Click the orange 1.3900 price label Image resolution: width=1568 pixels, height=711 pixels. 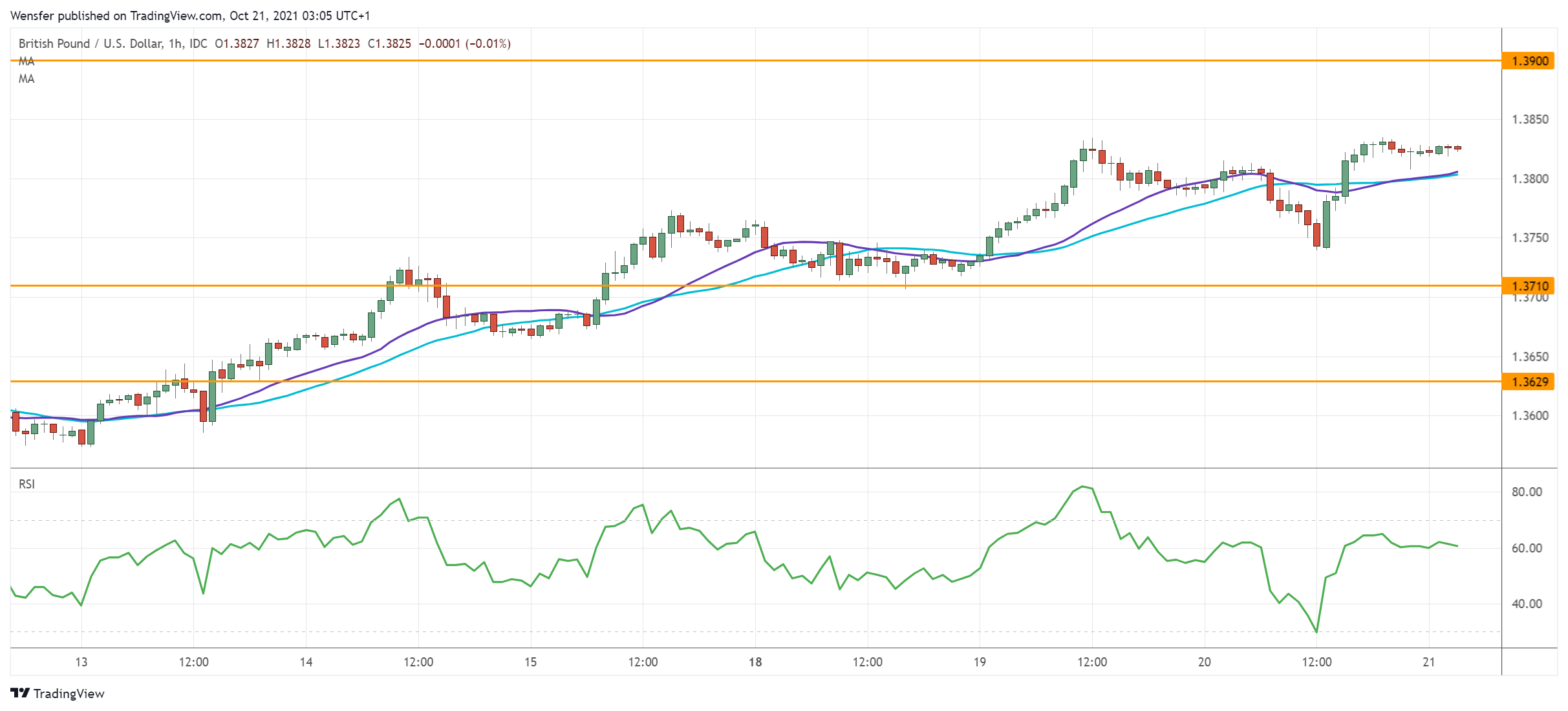click(1529, 61)
